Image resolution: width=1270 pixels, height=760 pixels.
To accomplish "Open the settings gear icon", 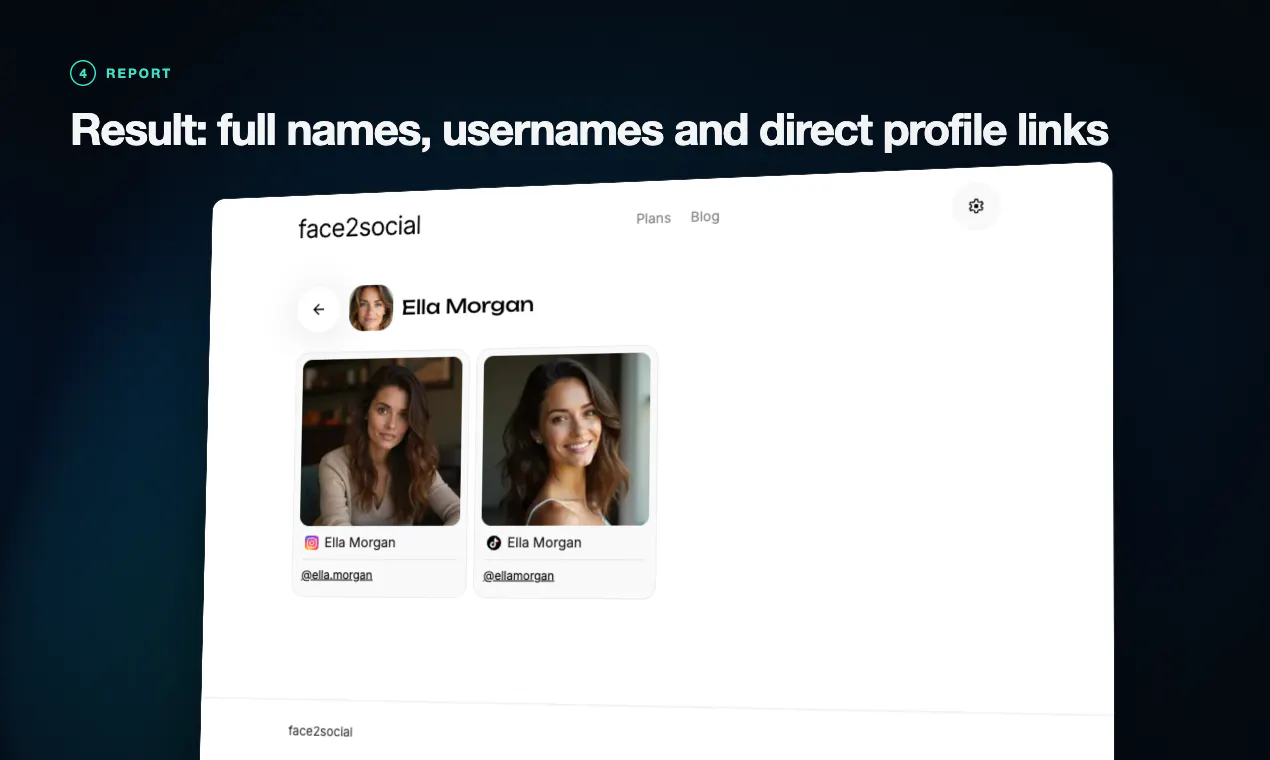I will point(976,206).
